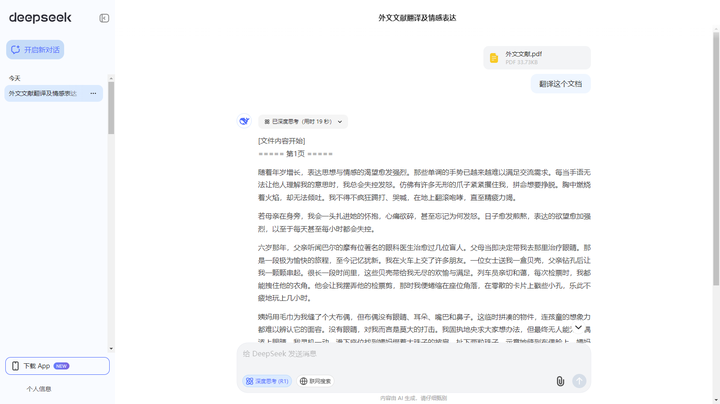720x404 pixels.
Task: Focus the 给 DeepSeek 发送消息 input field
Action: pos(413,354)
